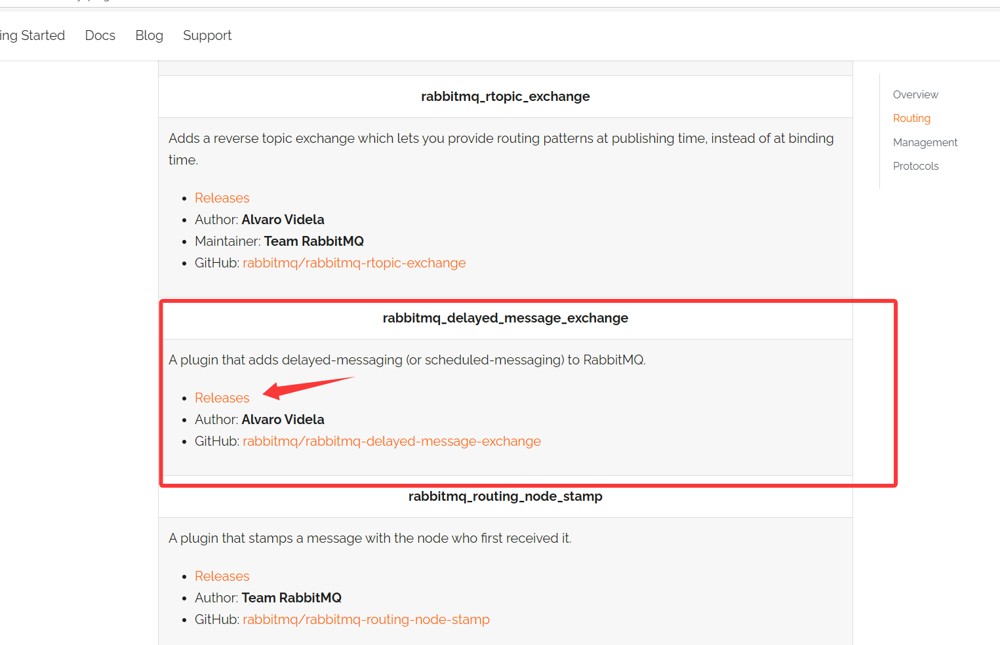Image resolution: width=1000 pixels, height=645 pixels.
Task: Open rabbitmq/rabbitmq-routing-node-stamp GitHub link
Action: [366, 619]
